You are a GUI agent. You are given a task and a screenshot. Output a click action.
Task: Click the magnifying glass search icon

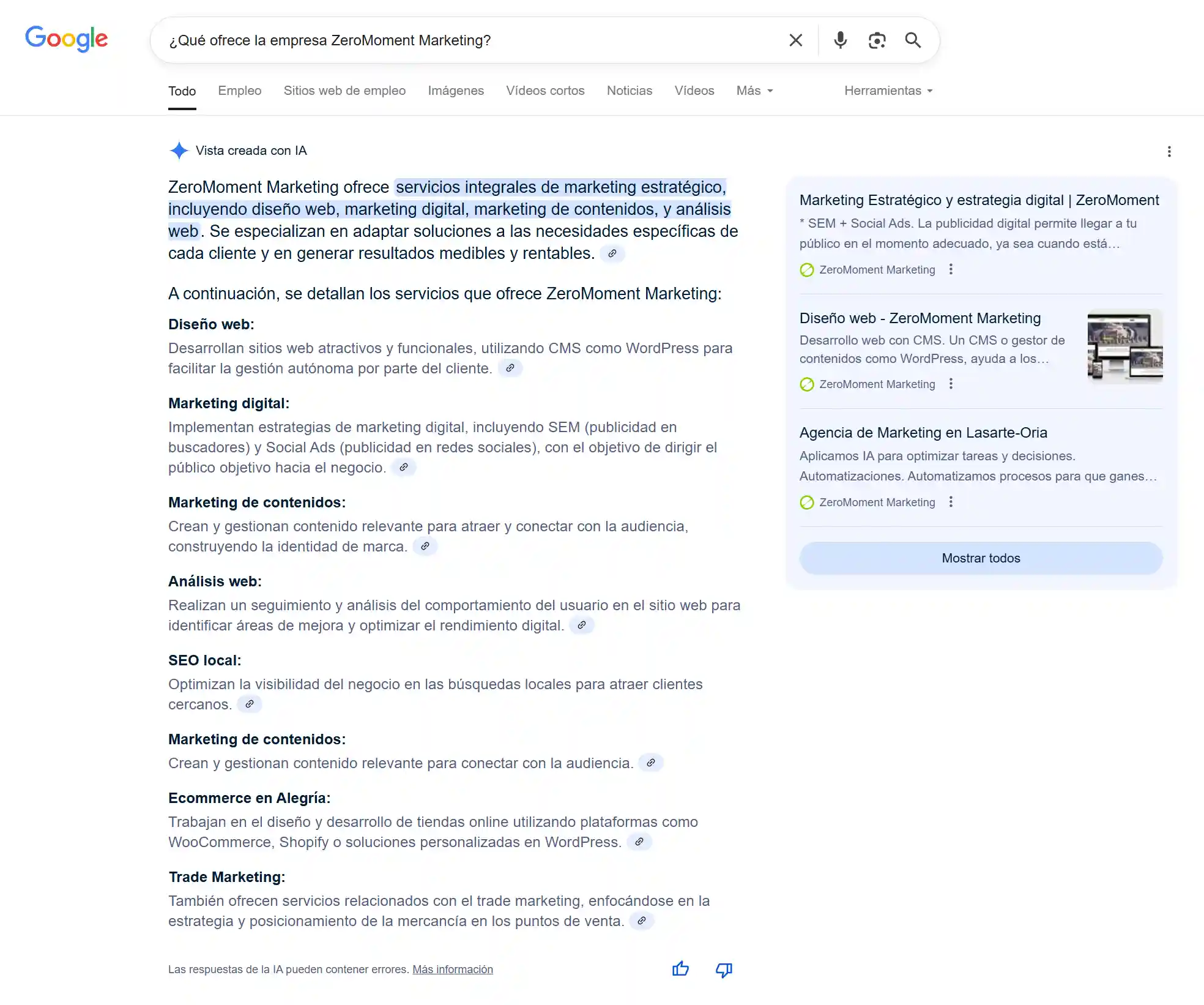tap(913, 40)
